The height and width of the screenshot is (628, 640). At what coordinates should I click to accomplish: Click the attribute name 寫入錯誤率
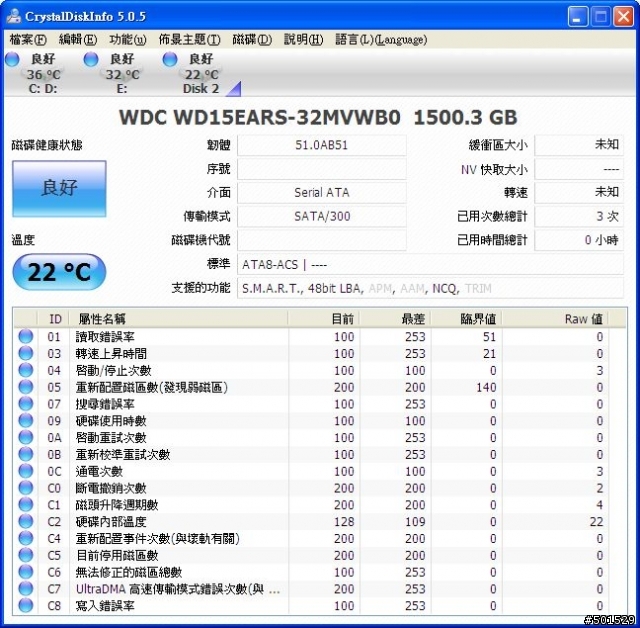pyautogui.click(x=105, y=606)
